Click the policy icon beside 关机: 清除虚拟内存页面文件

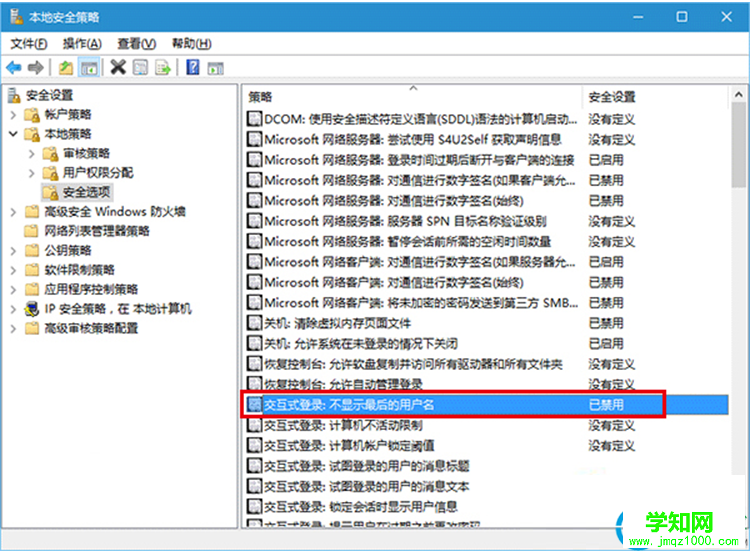coord(254,323)
